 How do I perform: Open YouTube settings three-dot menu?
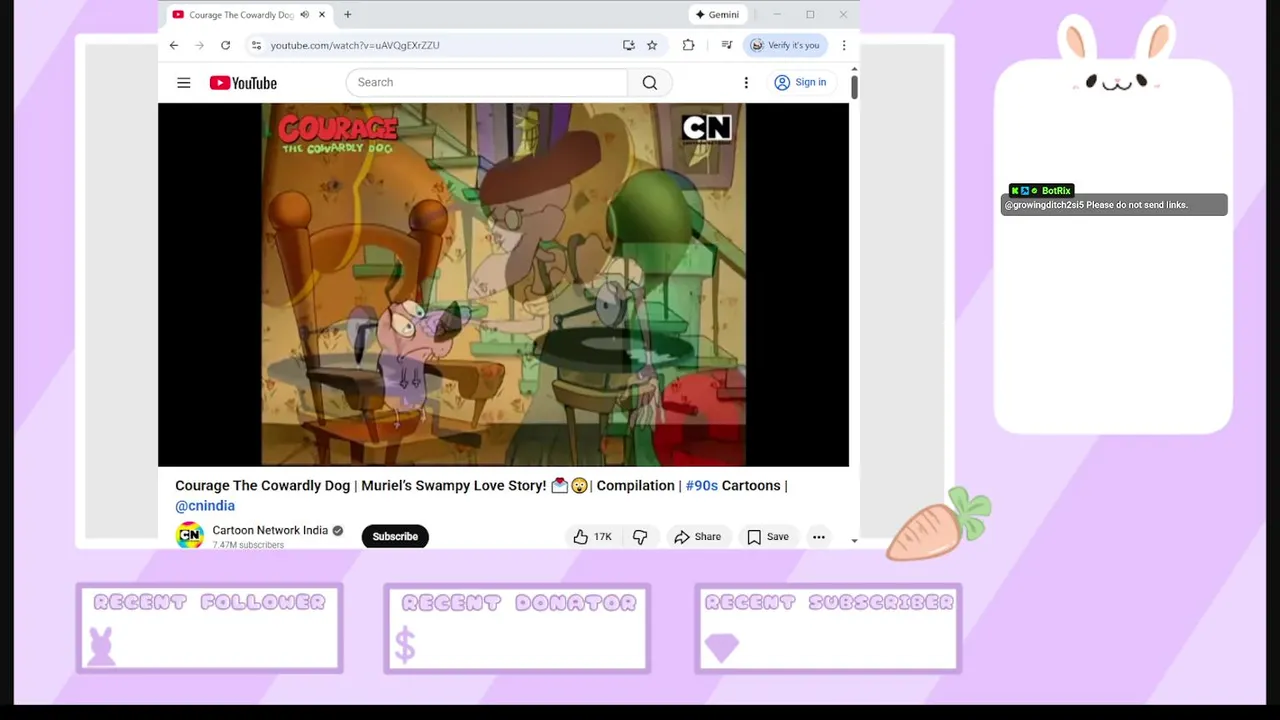[x=746, y=83]
